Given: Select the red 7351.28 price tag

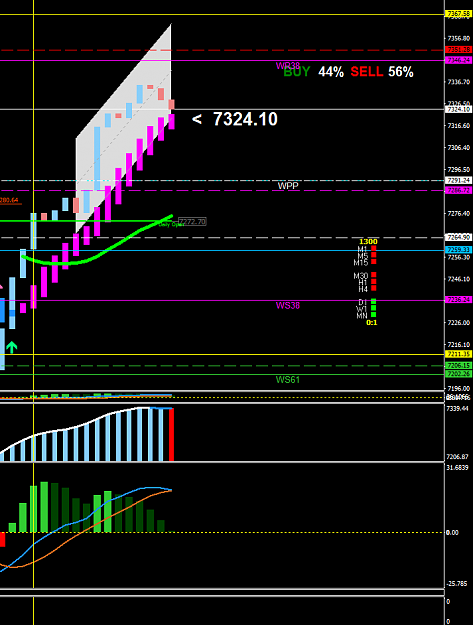Looking at the screenshot, I should click(459, 50).
